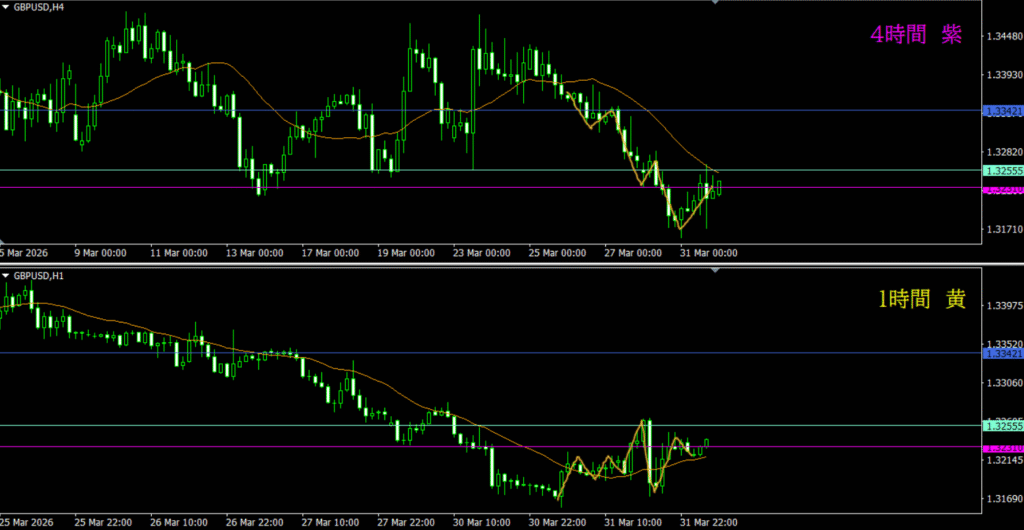Click the 1.33975 level on H1 price scale
Screen dimensions: 1024x530
1003,305
